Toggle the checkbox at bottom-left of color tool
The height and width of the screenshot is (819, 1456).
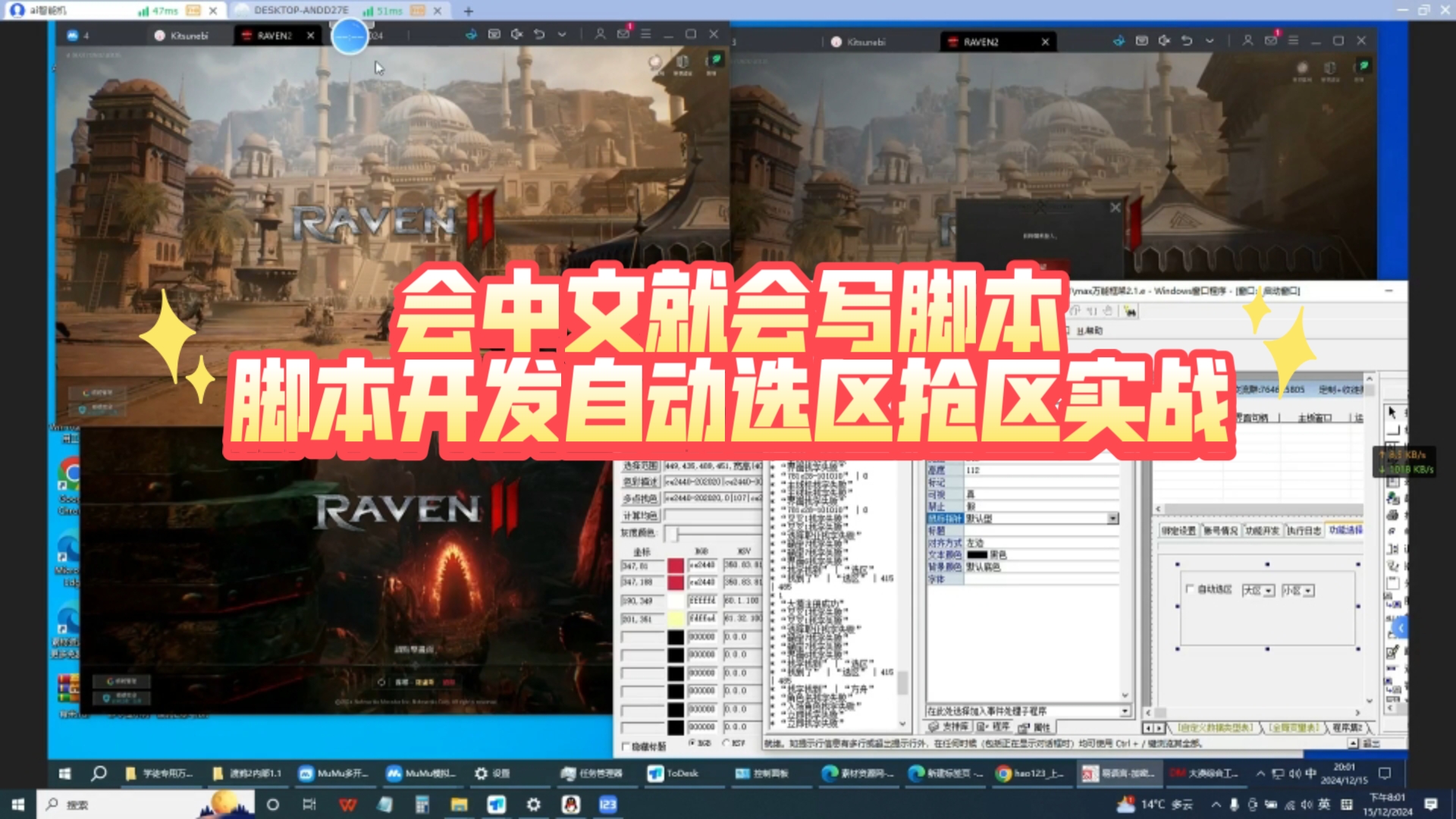pos(626,747)
